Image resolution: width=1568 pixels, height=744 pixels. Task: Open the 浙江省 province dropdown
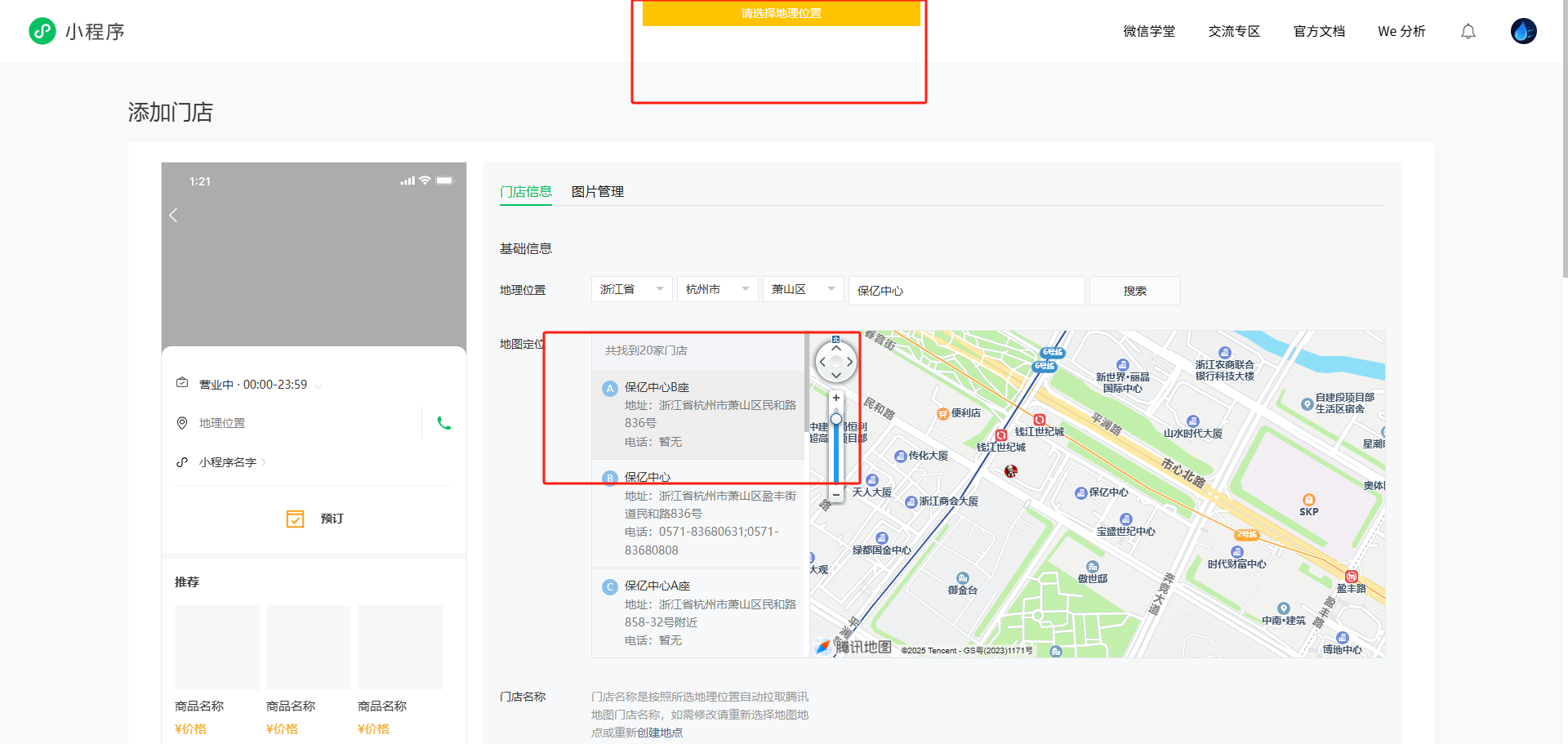[x=632, y=289]
